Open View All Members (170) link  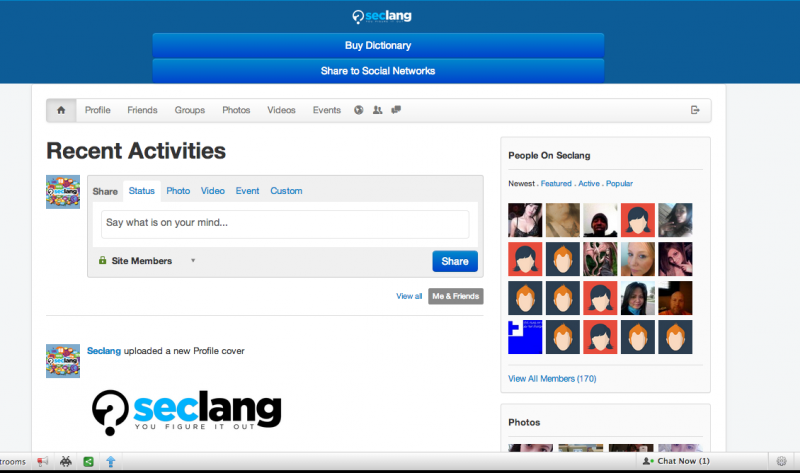tap(552, 379)
